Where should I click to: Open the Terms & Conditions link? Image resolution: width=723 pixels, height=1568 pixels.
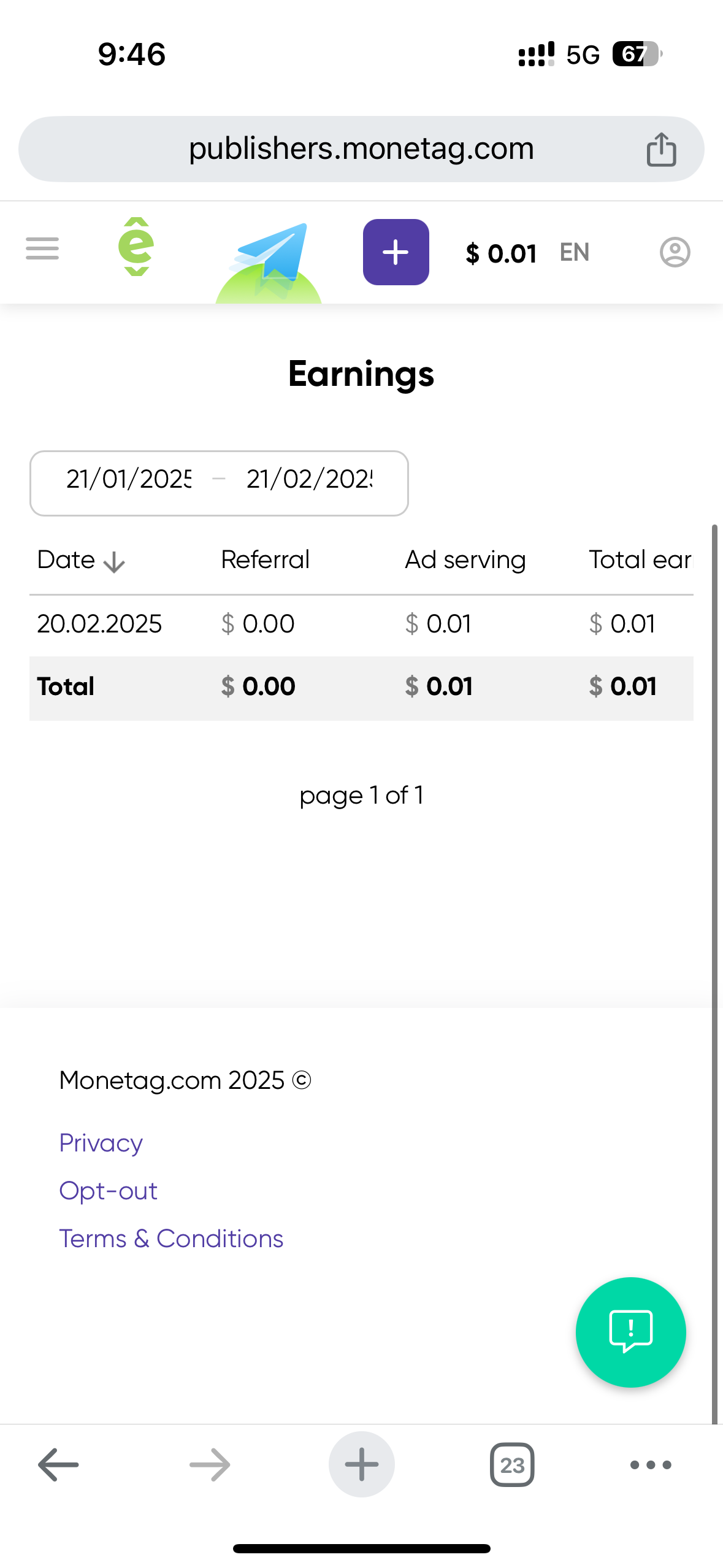(171, 1239)
